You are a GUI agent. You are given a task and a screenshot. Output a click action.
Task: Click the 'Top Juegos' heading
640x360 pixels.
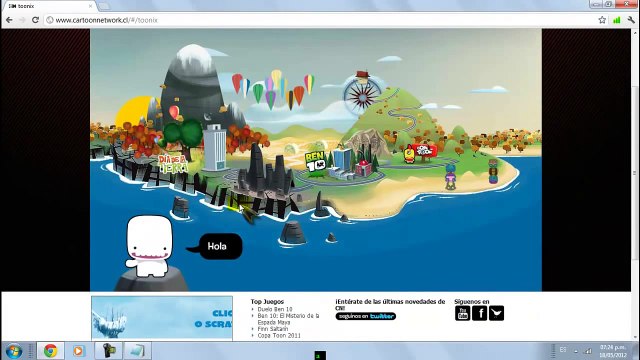[x=267, y=302]
